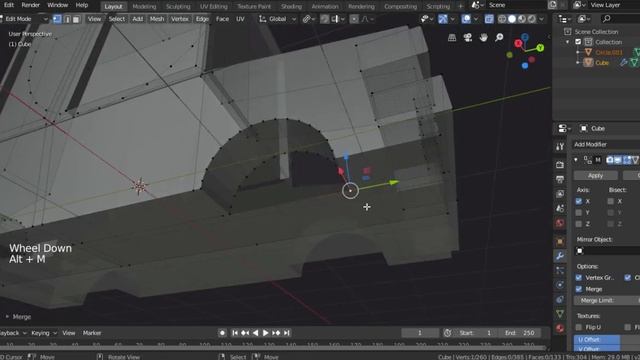The width and height of the screenshot is (640, 360).
Task: Toggle Merge option checkbox
Action: click(x=578, y=289)
